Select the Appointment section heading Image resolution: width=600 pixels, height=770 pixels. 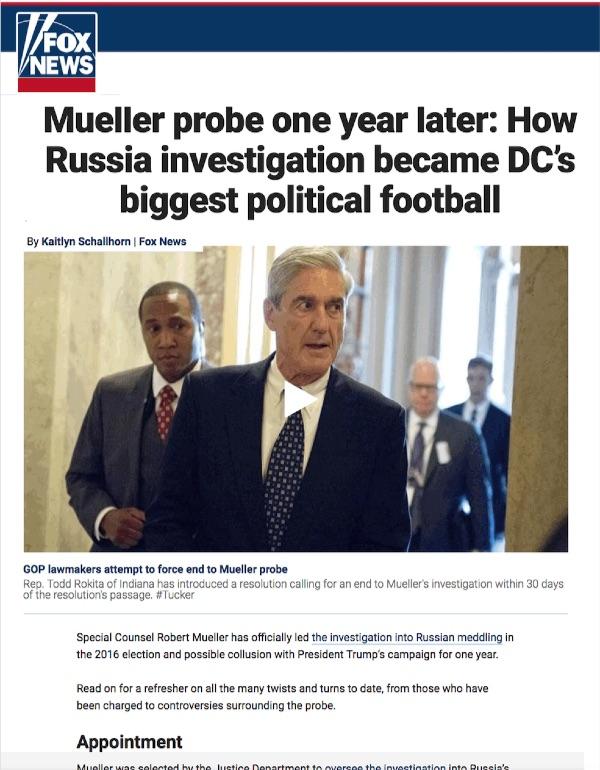pyautogui.click(x=129, y=742)
